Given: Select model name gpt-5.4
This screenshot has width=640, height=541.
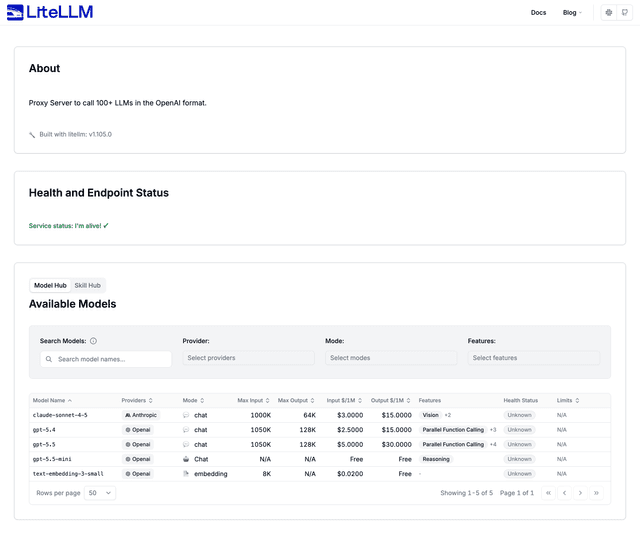Looking at the screenshot, I should [44, 430].
